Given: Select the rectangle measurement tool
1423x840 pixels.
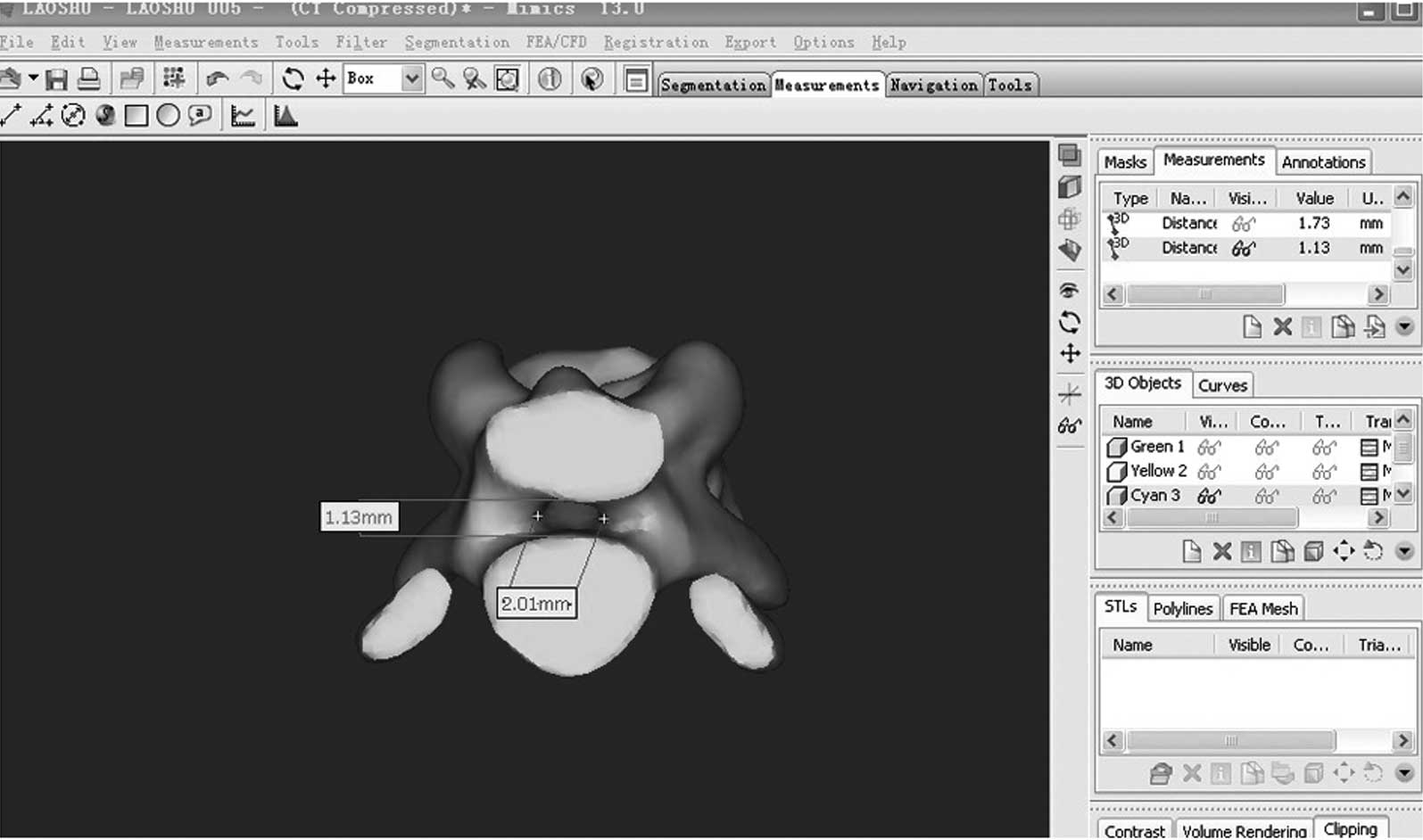Looking at the screenshot, I should pos(137,116).
